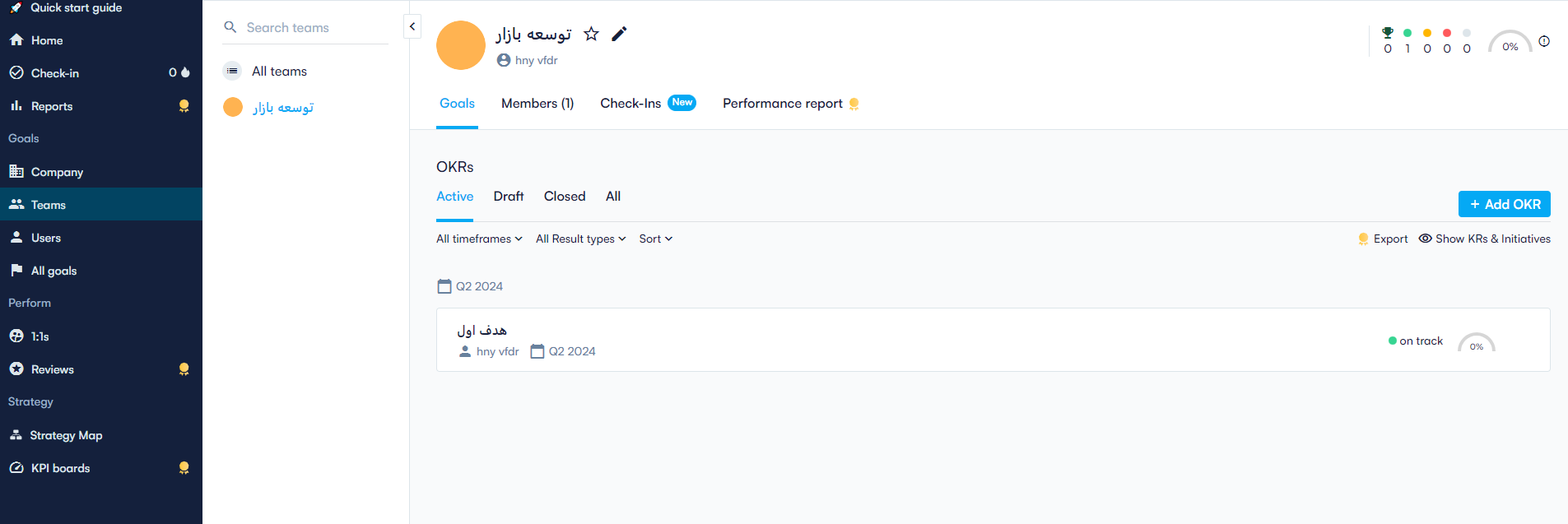
Task: Click the red status dot in header
Action: (1447, 33)
